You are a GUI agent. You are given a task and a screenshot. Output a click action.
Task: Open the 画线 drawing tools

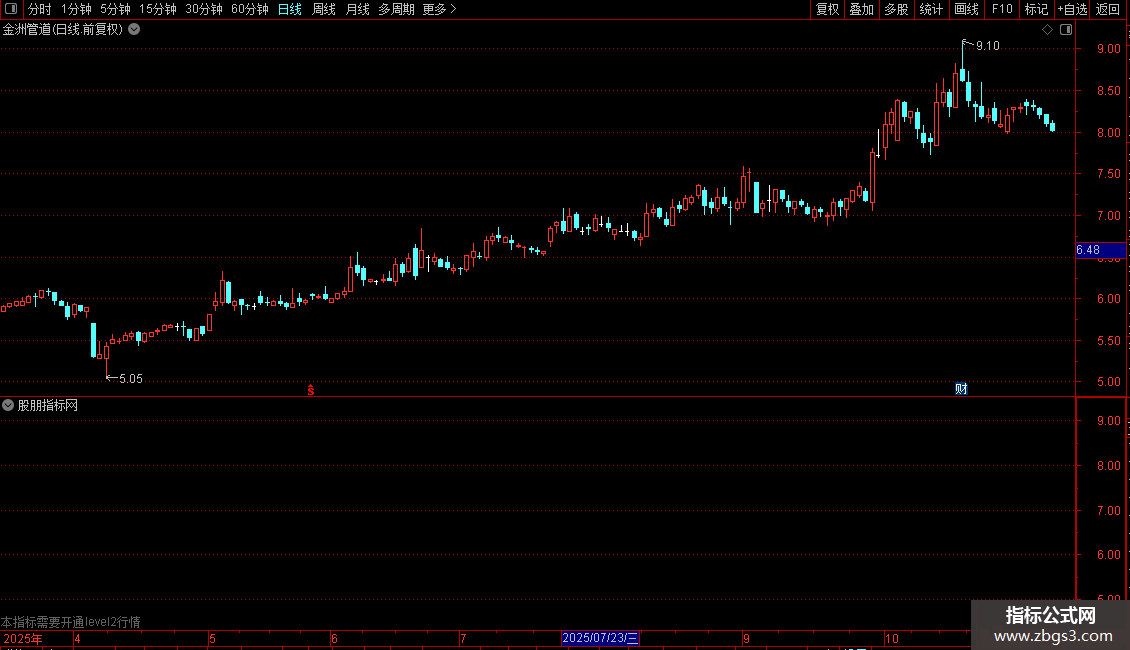click(966, 9)
